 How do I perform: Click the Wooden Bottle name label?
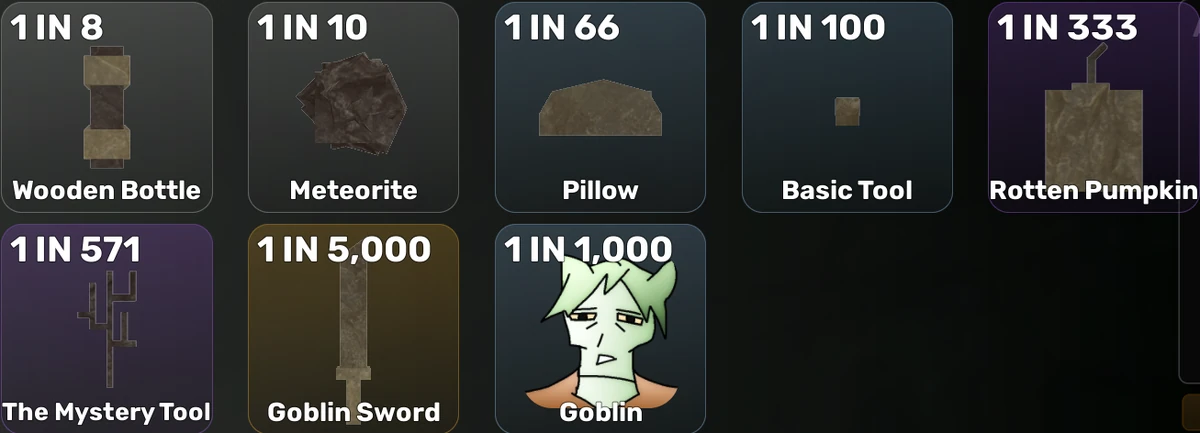point(106,190)
